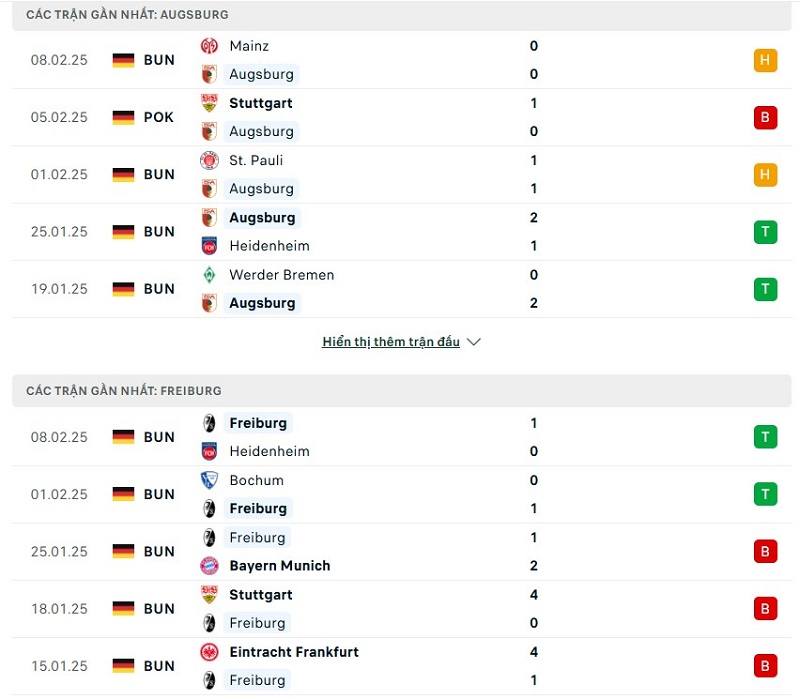Click the Mainz club crest
800x699 pixels.
click(x=209, y=46)
